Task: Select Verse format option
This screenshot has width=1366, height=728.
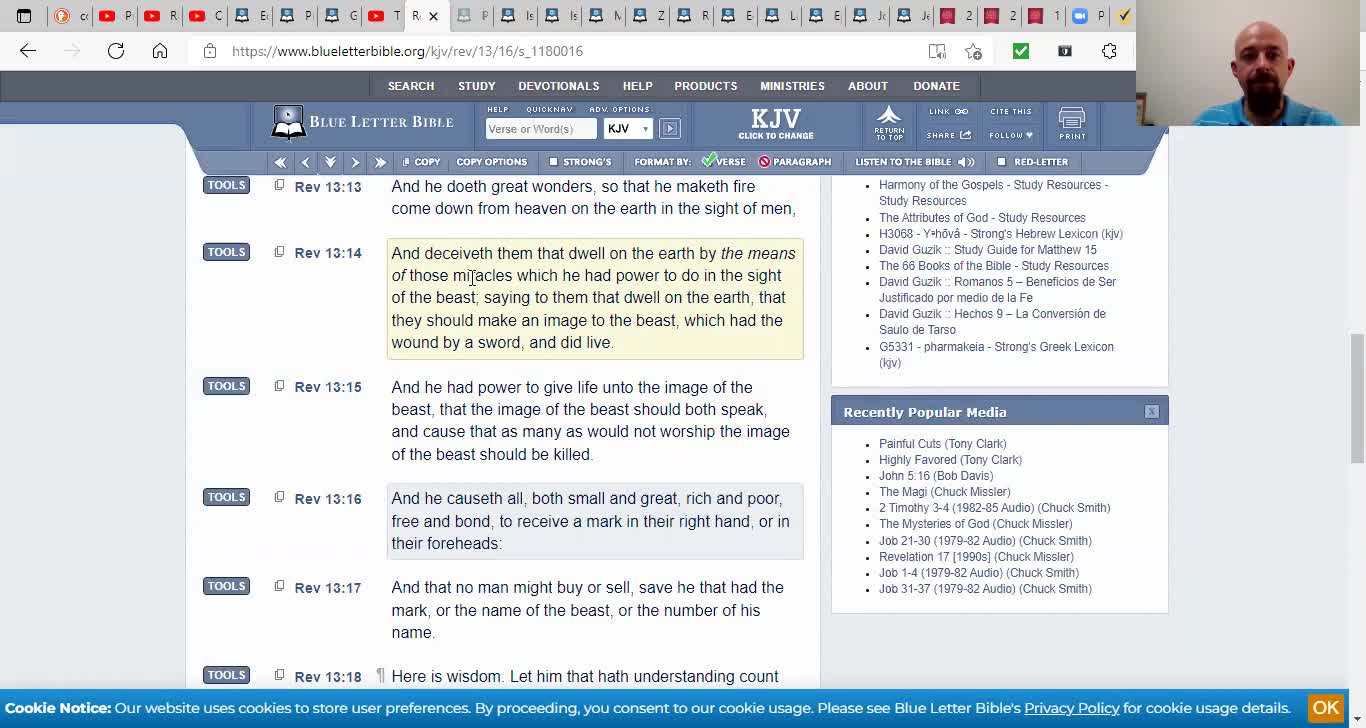Action: (x=723, y=162)
